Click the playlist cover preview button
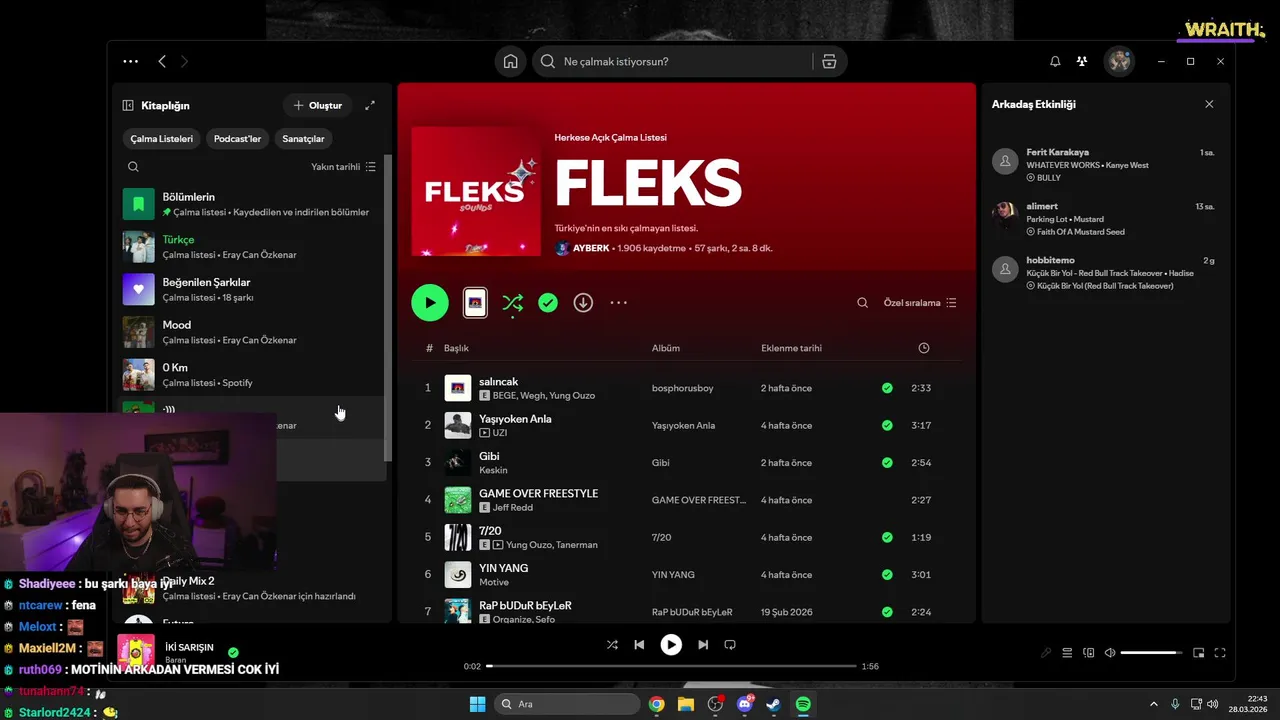 click(475, 303)
